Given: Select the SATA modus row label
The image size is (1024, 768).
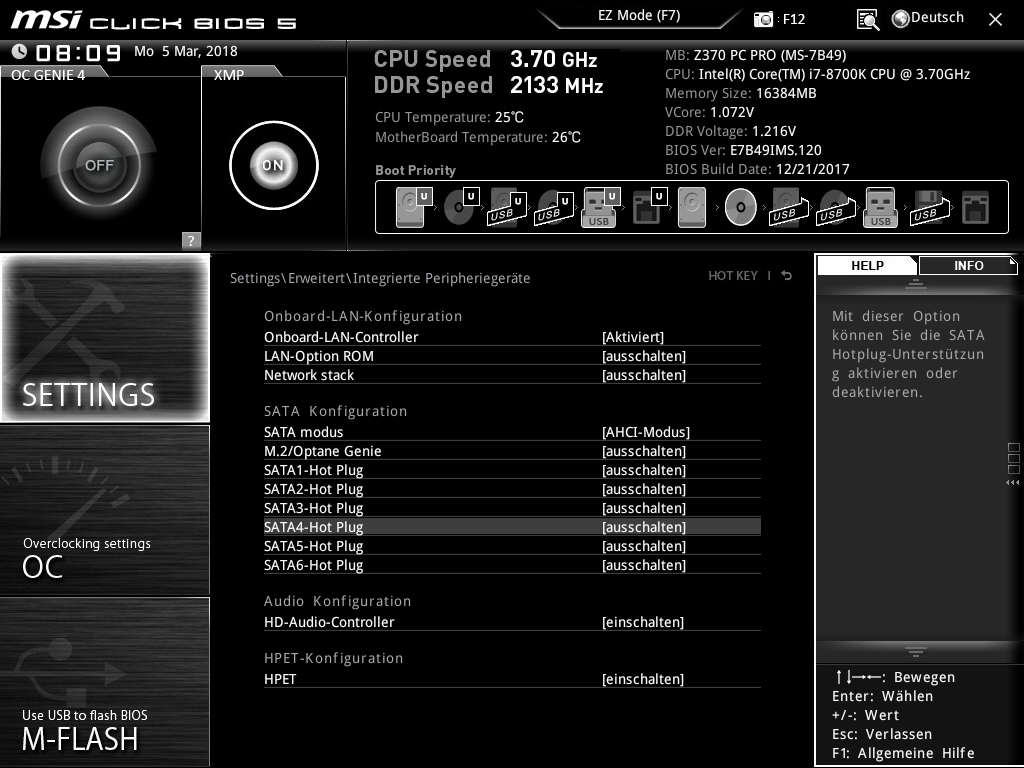Looking at the screenshot, I should point(303,432).
